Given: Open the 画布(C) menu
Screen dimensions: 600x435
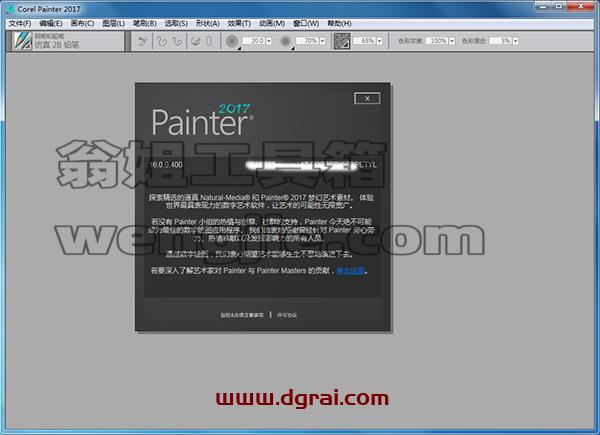Looking at the screenshot, I should (x=82, y=24).
